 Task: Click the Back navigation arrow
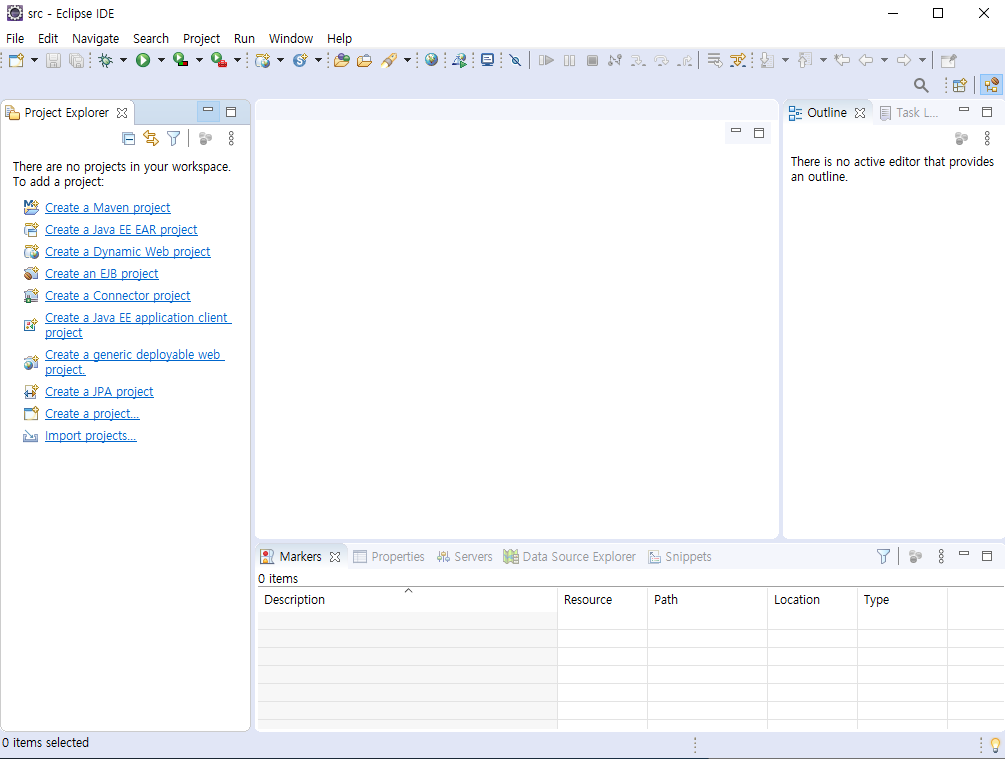(866, 60)
